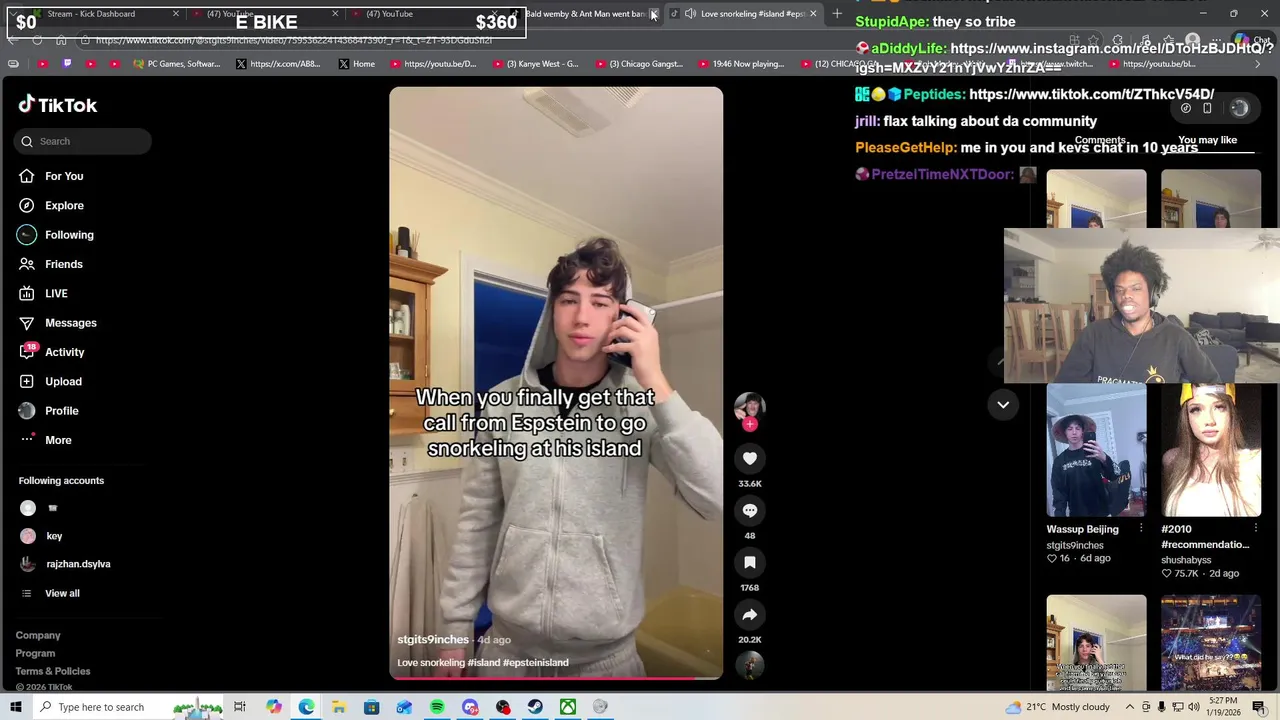Open the #epsteinisland hashtag link
Image resolution: width=1280 pixels, height=720 pixels.
[x=536, y=663]
